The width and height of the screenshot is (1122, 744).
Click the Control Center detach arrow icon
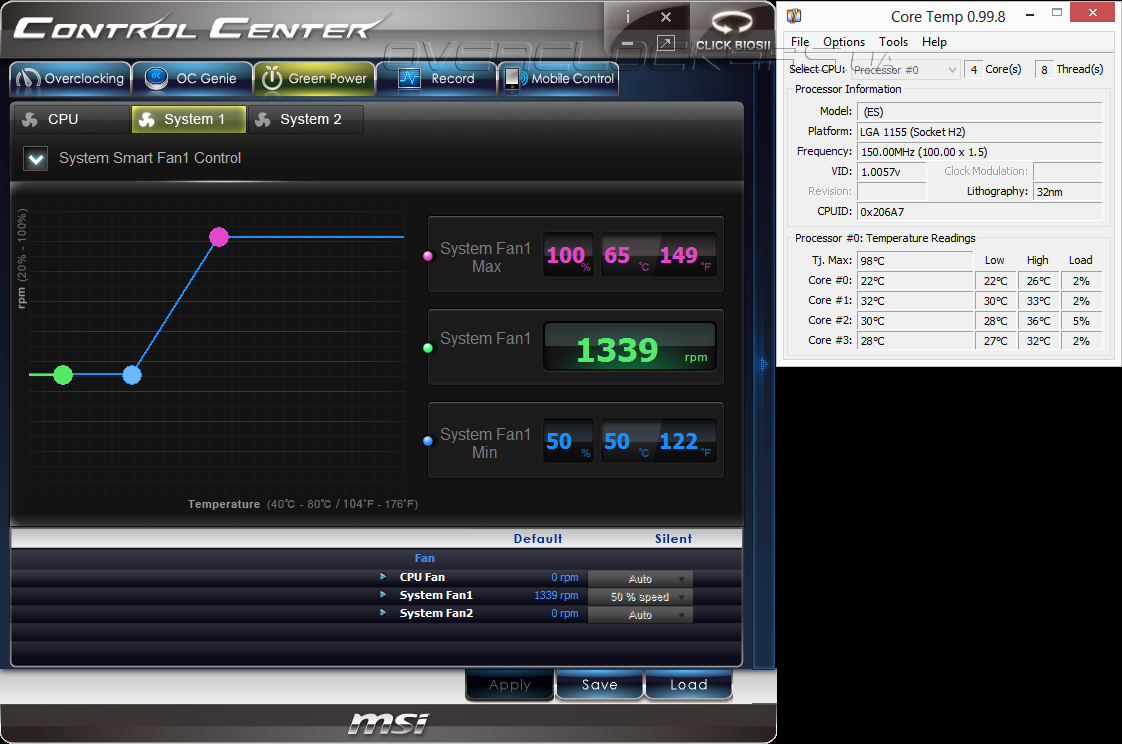[666, 44]
